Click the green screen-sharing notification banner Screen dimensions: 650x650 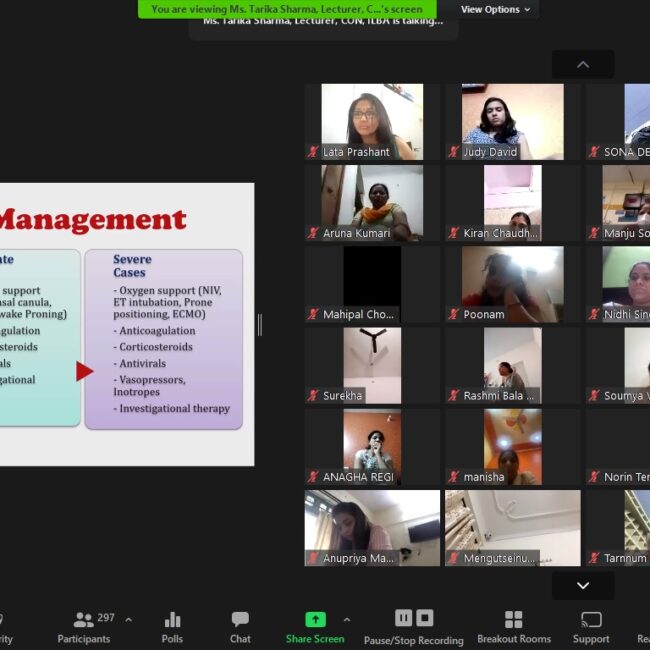click(286, 9)
